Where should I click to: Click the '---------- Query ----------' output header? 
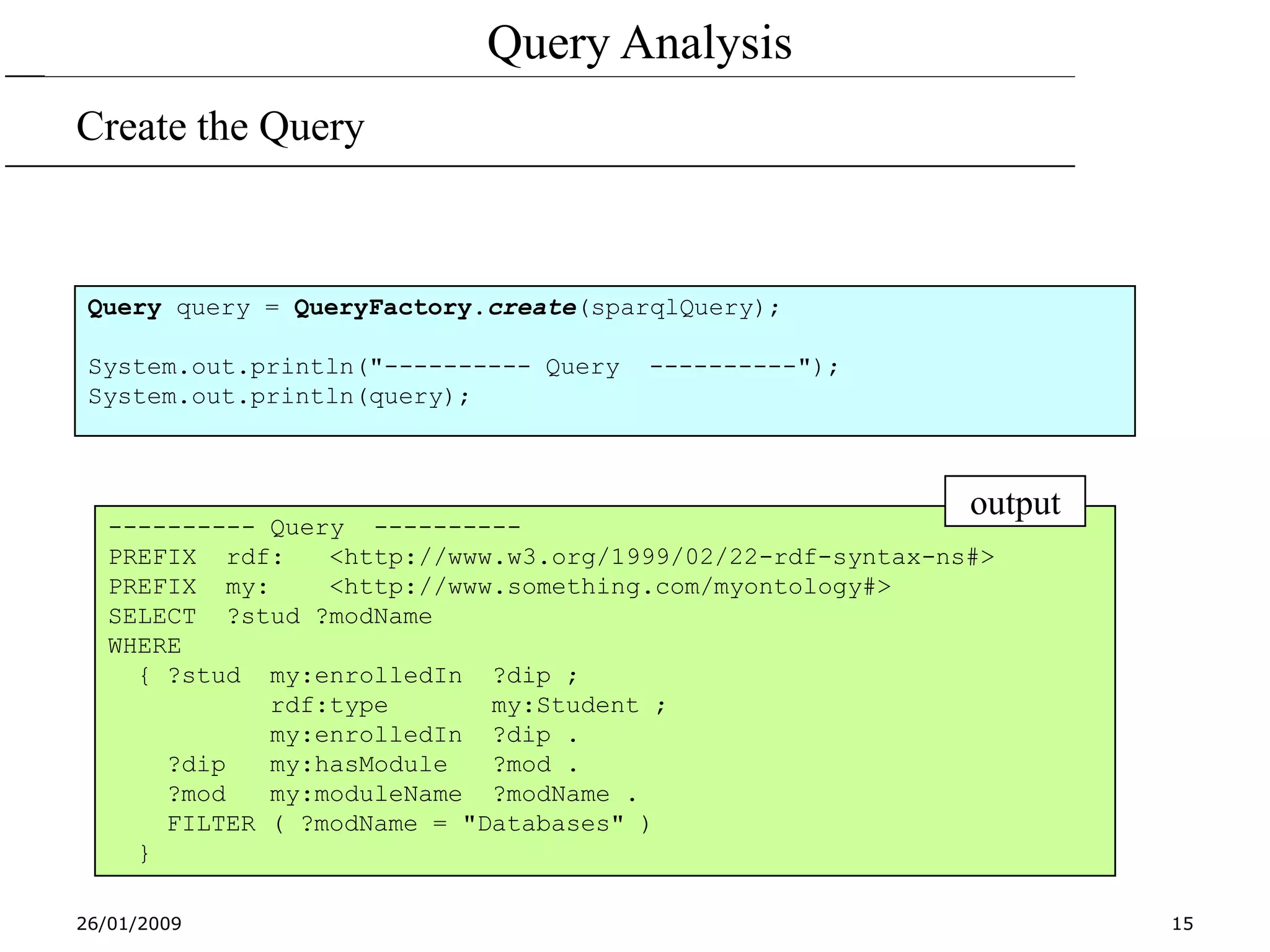[314, 528]
